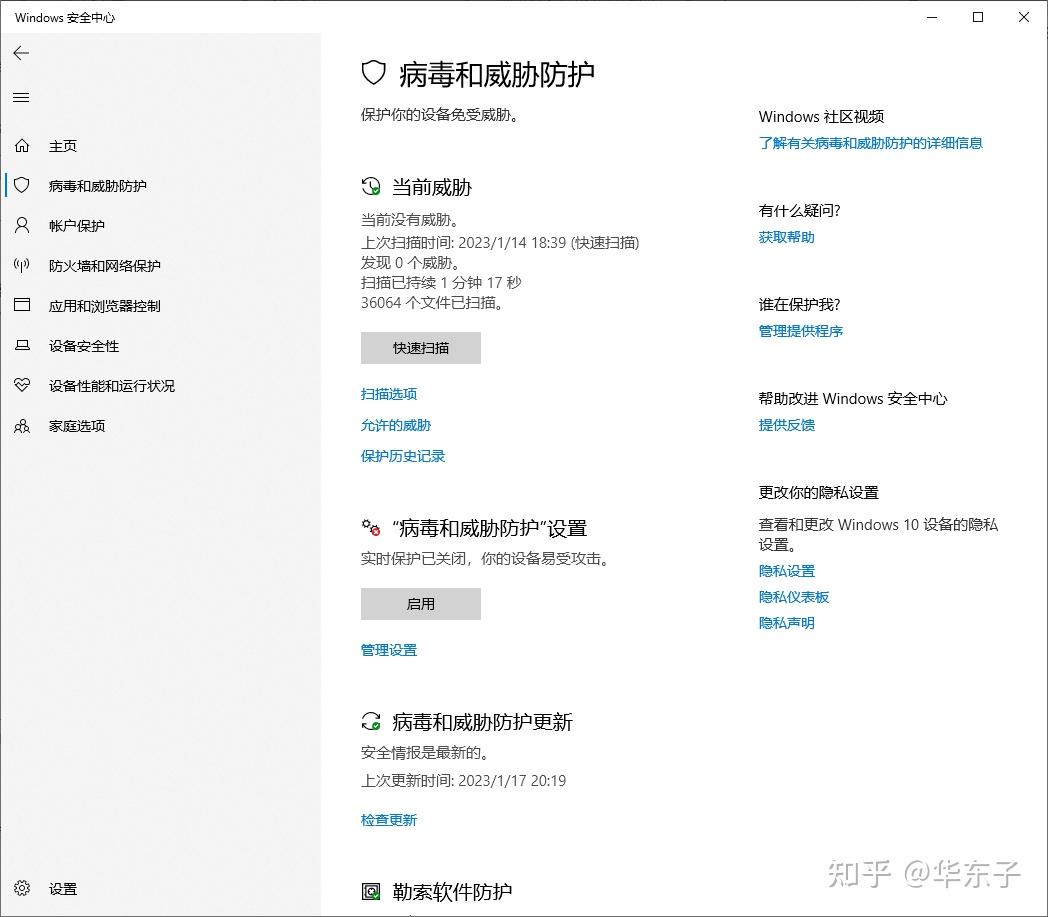
Task: Click the text 上次更新时间: 2023/1/17 20:19
Action: (x=463, y=781)
